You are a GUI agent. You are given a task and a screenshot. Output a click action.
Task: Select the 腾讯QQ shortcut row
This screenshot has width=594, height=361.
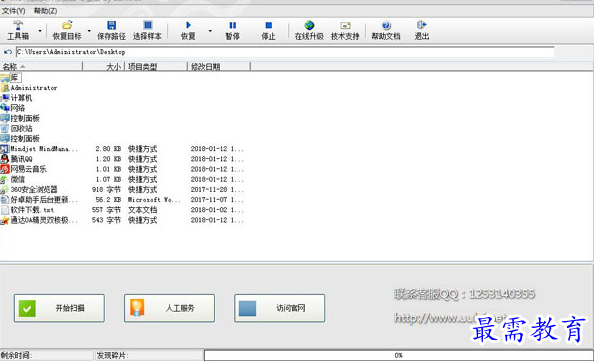tap(122, 159)
